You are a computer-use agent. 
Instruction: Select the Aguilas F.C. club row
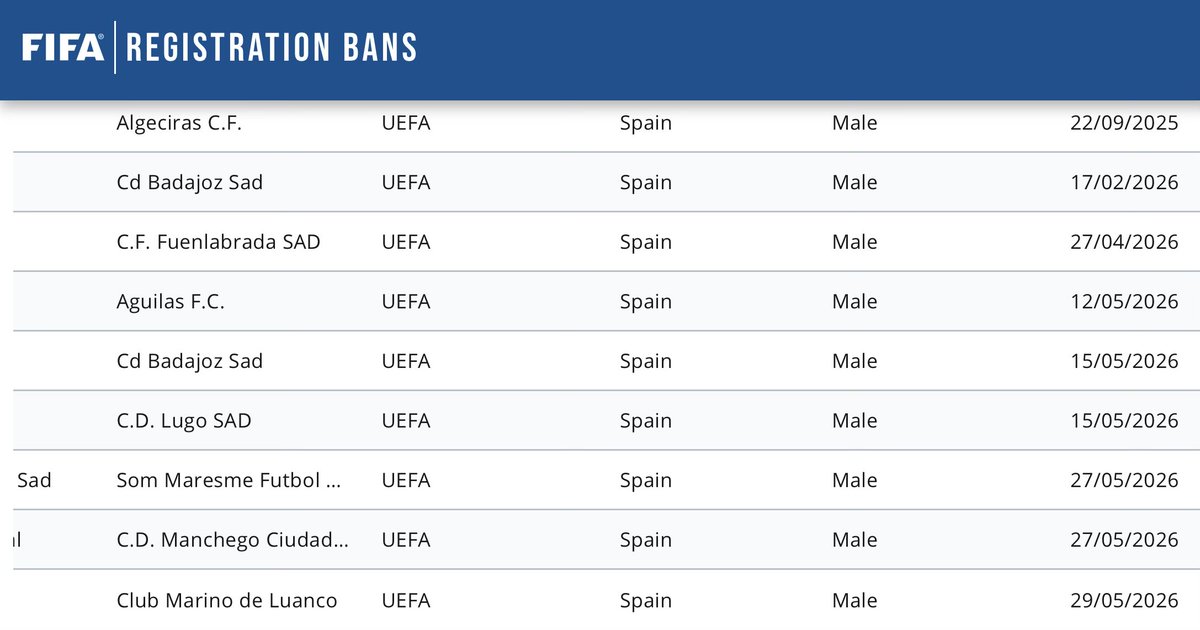click(x=607, y=301)
